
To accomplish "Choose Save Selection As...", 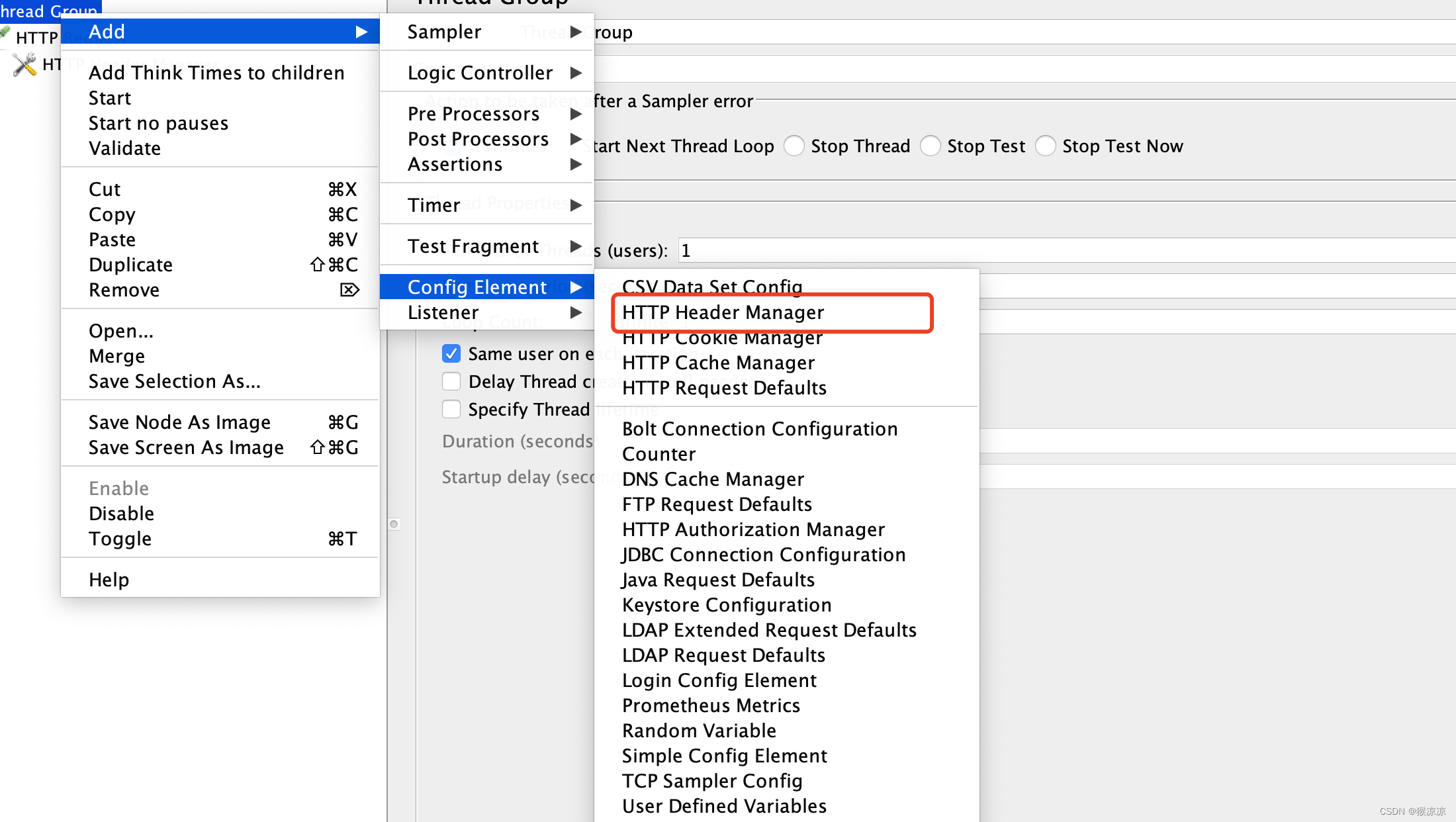I will (220, 381).
